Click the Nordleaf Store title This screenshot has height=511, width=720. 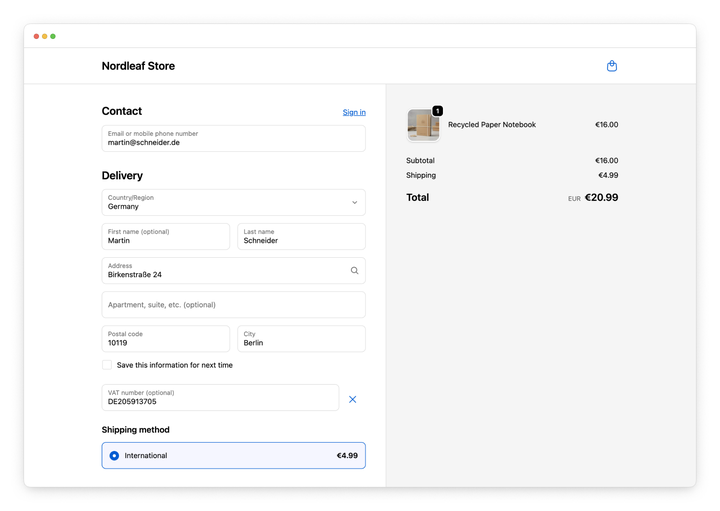tap(138, 66)
